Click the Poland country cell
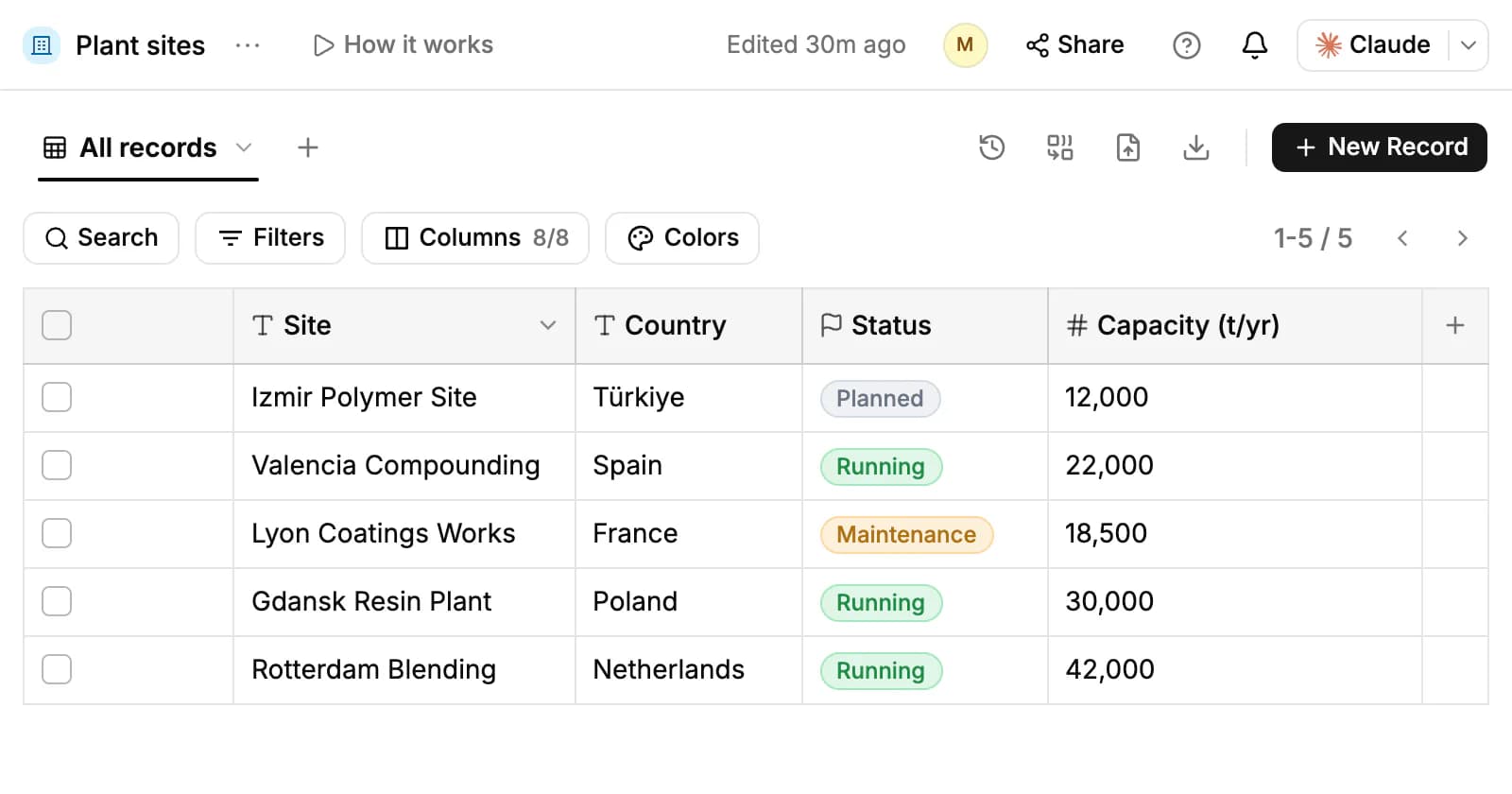This screenshot has width=1512, height=794. click(x=689, y=602)
